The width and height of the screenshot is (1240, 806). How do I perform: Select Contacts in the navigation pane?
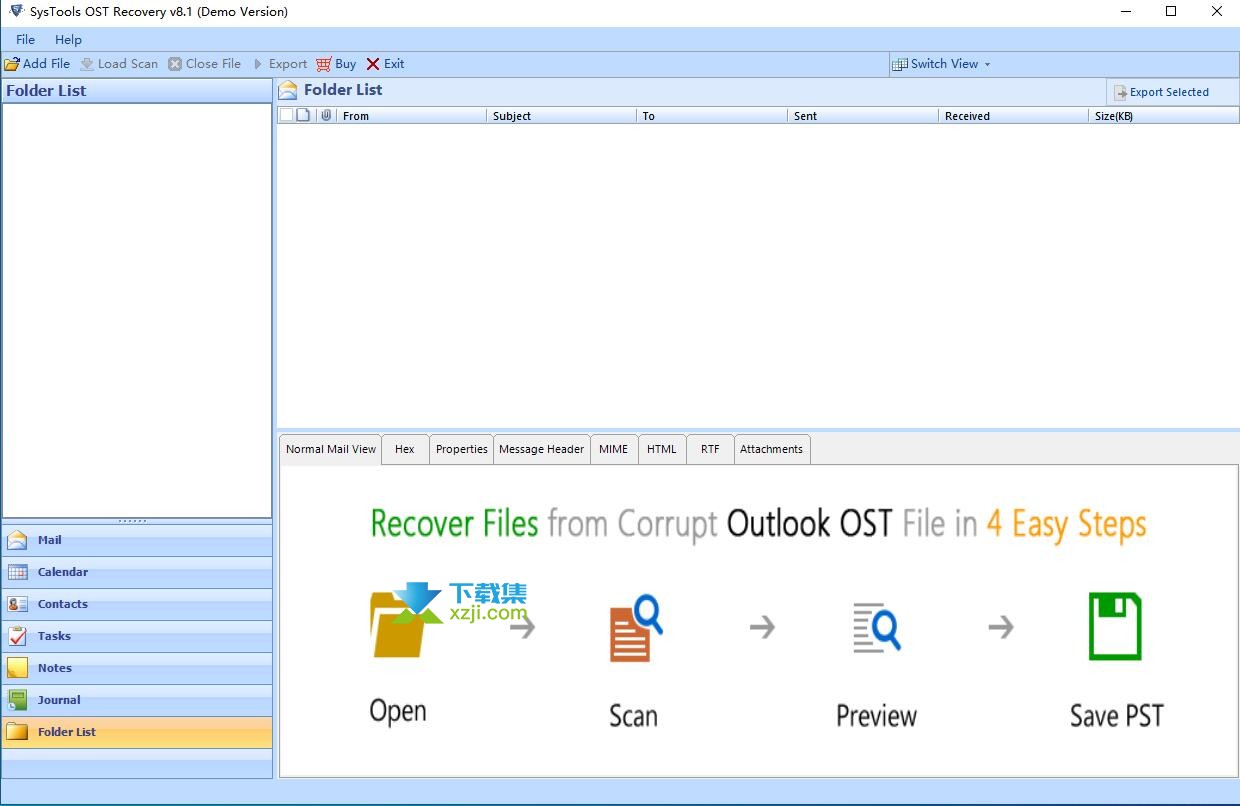(62, 604)
